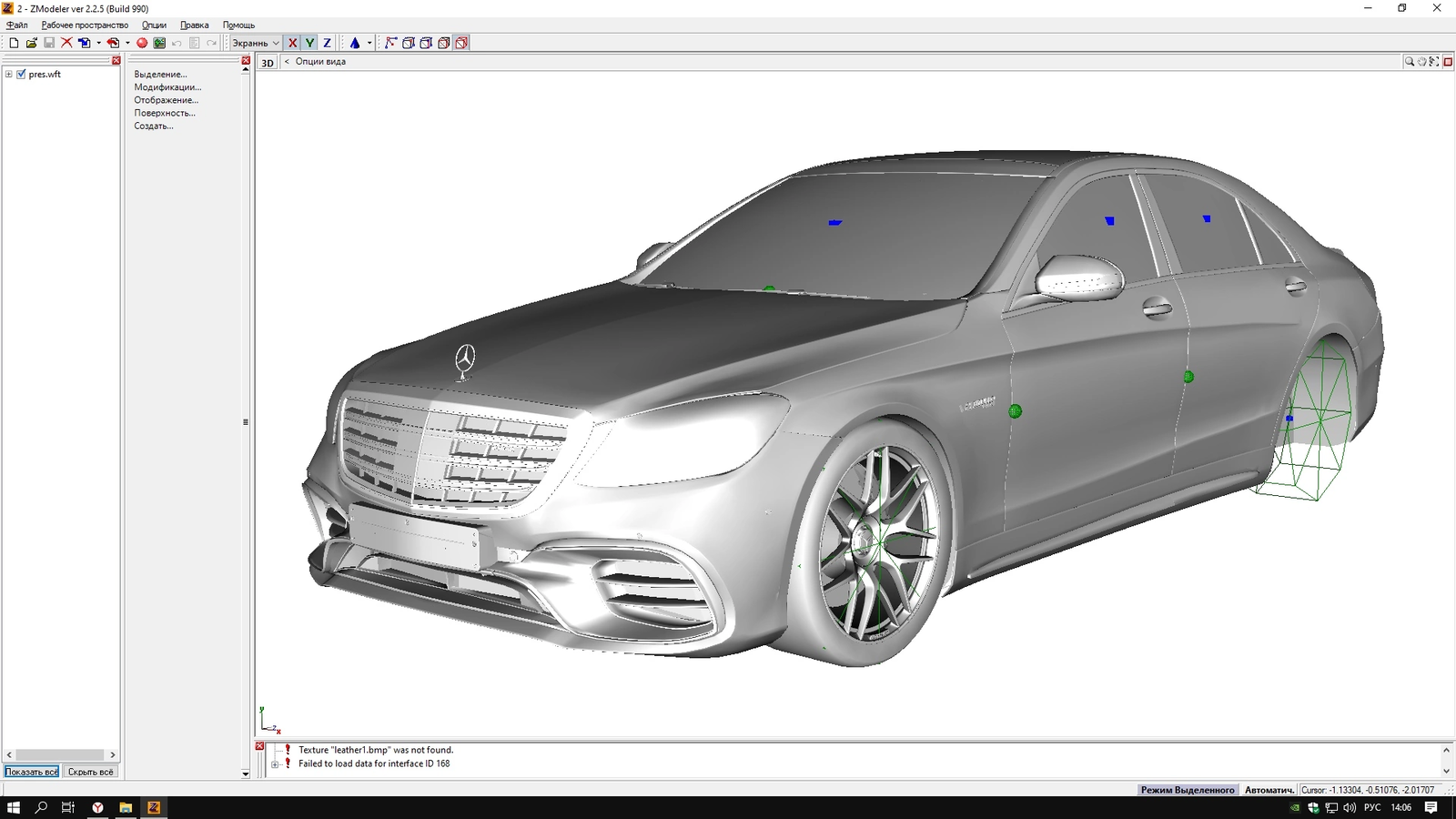The height and width of the screenshot is (819, 1456).
Task: Open the Textures browser icon
Action: [x=159, y=43]
